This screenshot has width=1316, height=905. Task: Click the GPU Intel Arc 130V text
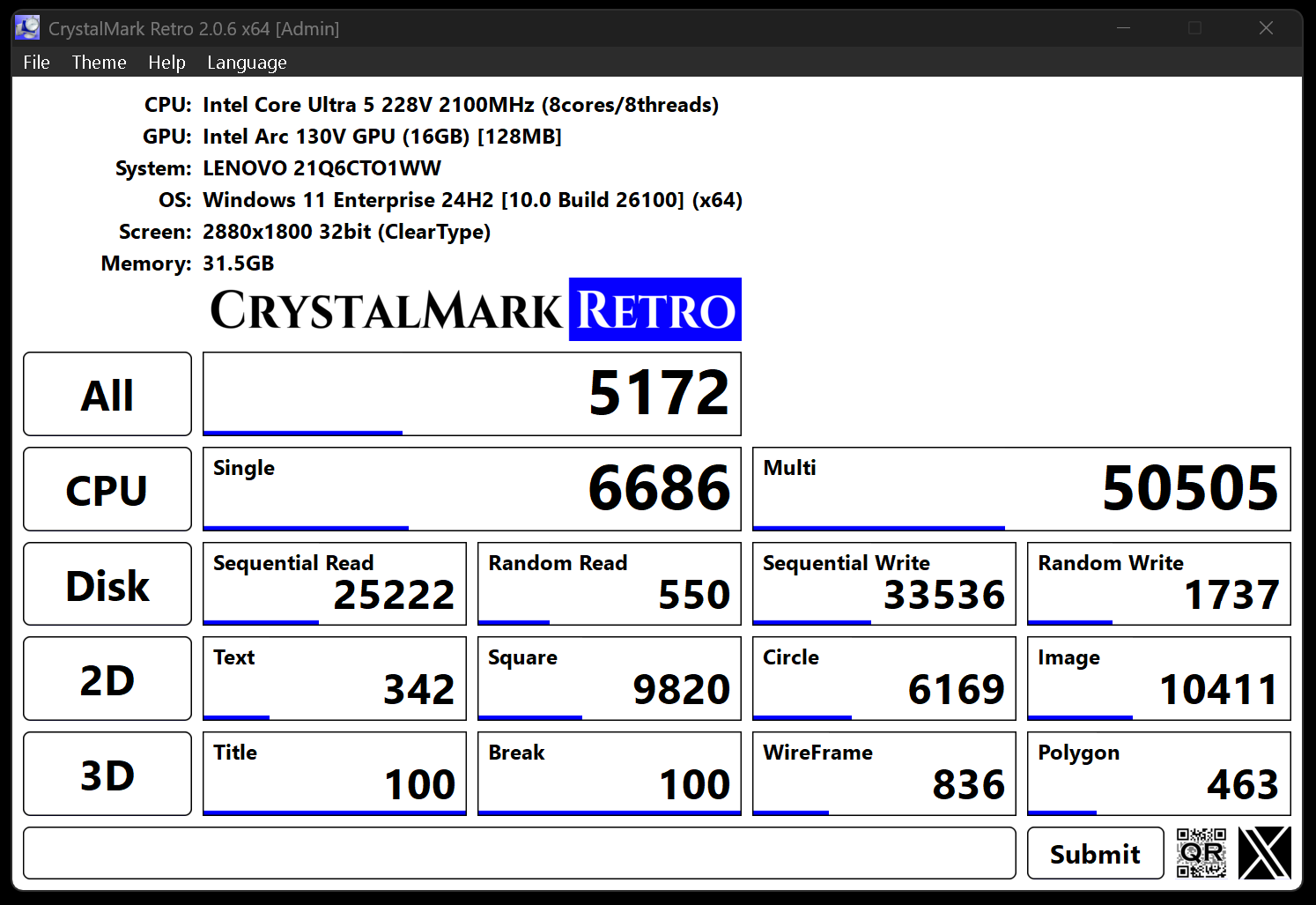click(382, 137)
